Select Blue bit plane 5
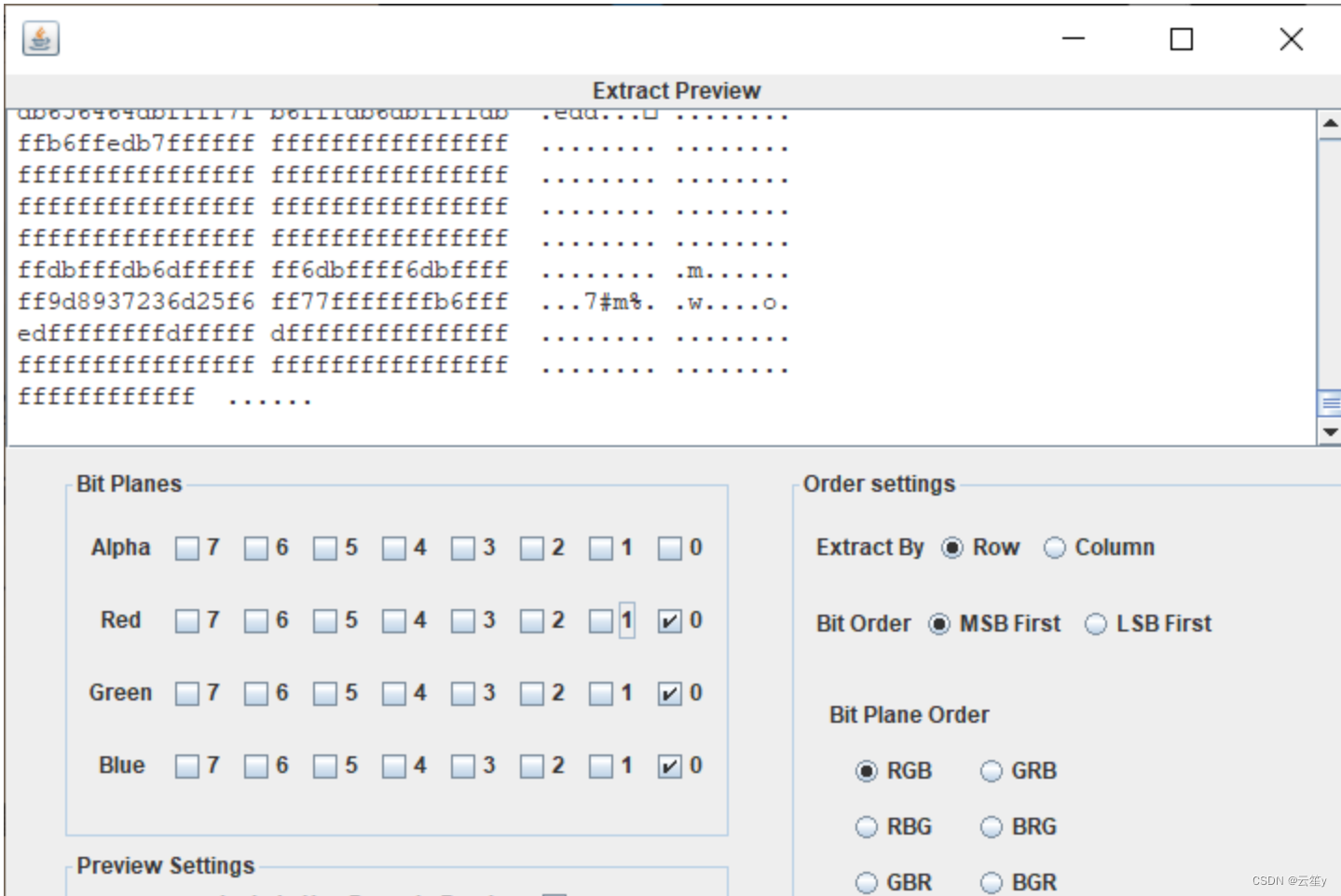This screenshot has width=1341, height=896. (325, 767)
